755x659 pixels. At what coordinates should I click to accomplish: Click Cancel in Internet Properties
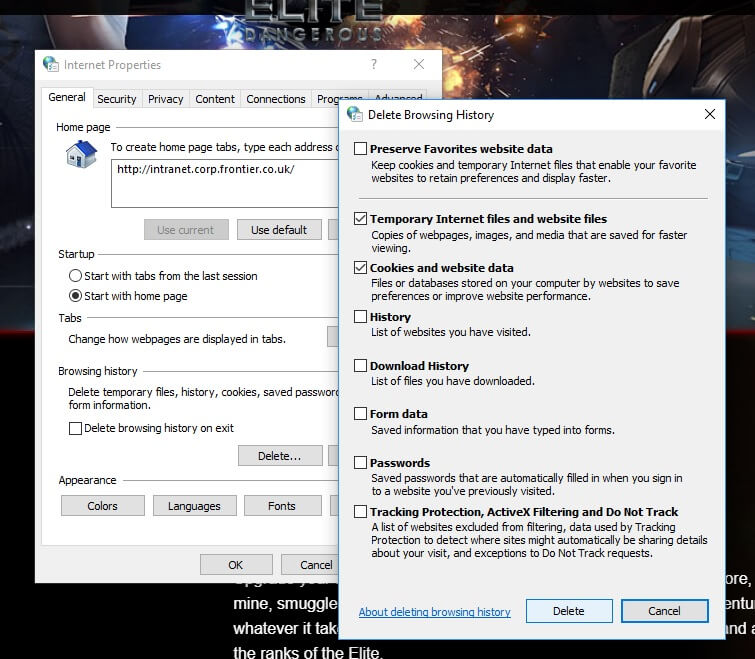[x=310, y=565]
